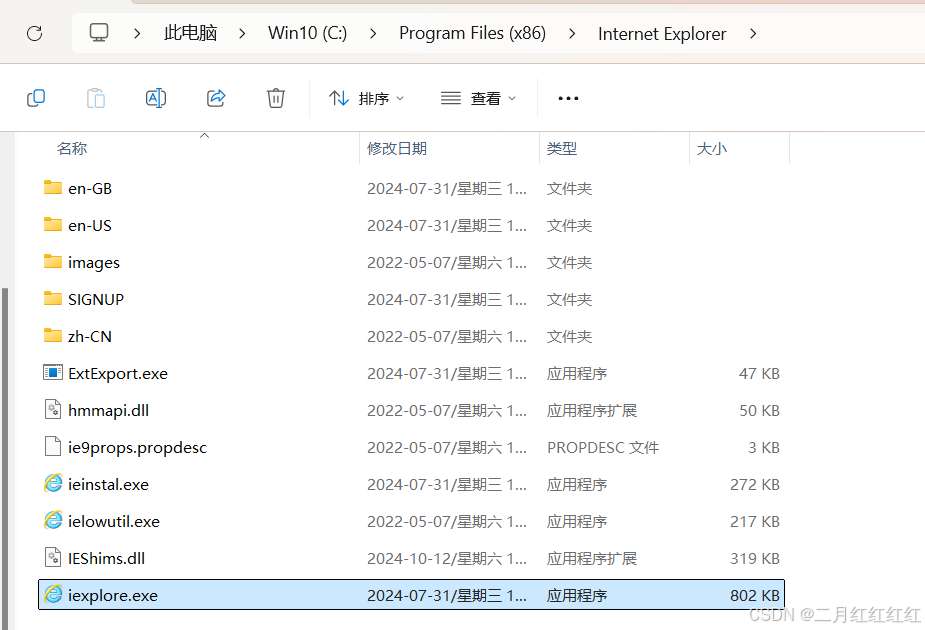Select the hmmapi.dll file icon

point(53,409)
